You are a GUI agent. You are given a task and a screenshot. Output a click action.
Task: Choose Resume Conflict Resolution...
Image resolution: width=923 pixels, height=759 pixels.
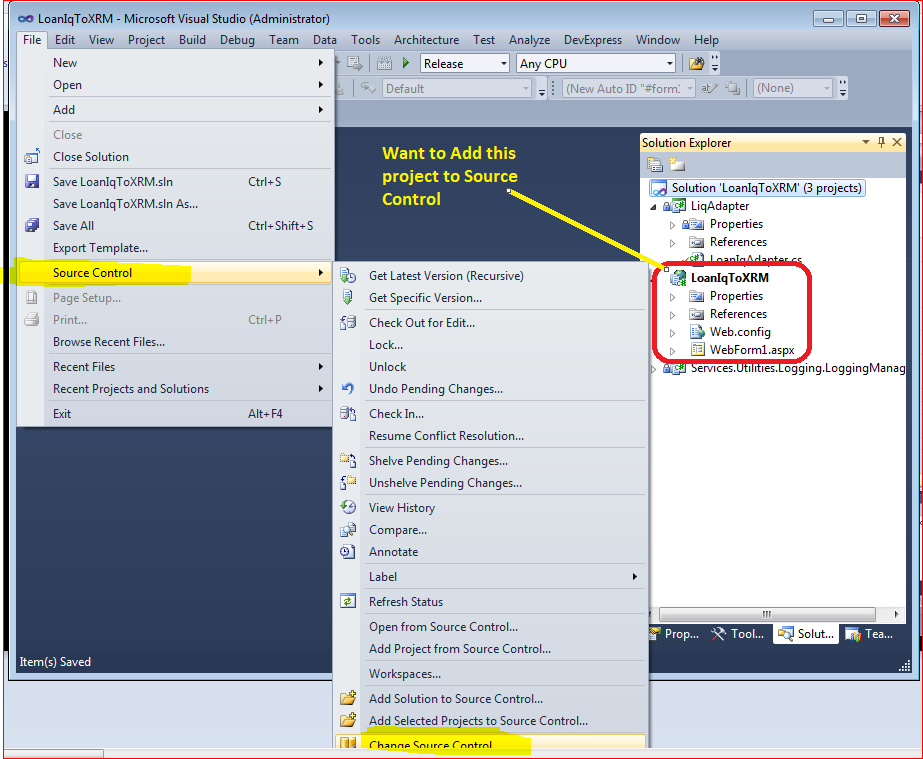tap(491, 436)
